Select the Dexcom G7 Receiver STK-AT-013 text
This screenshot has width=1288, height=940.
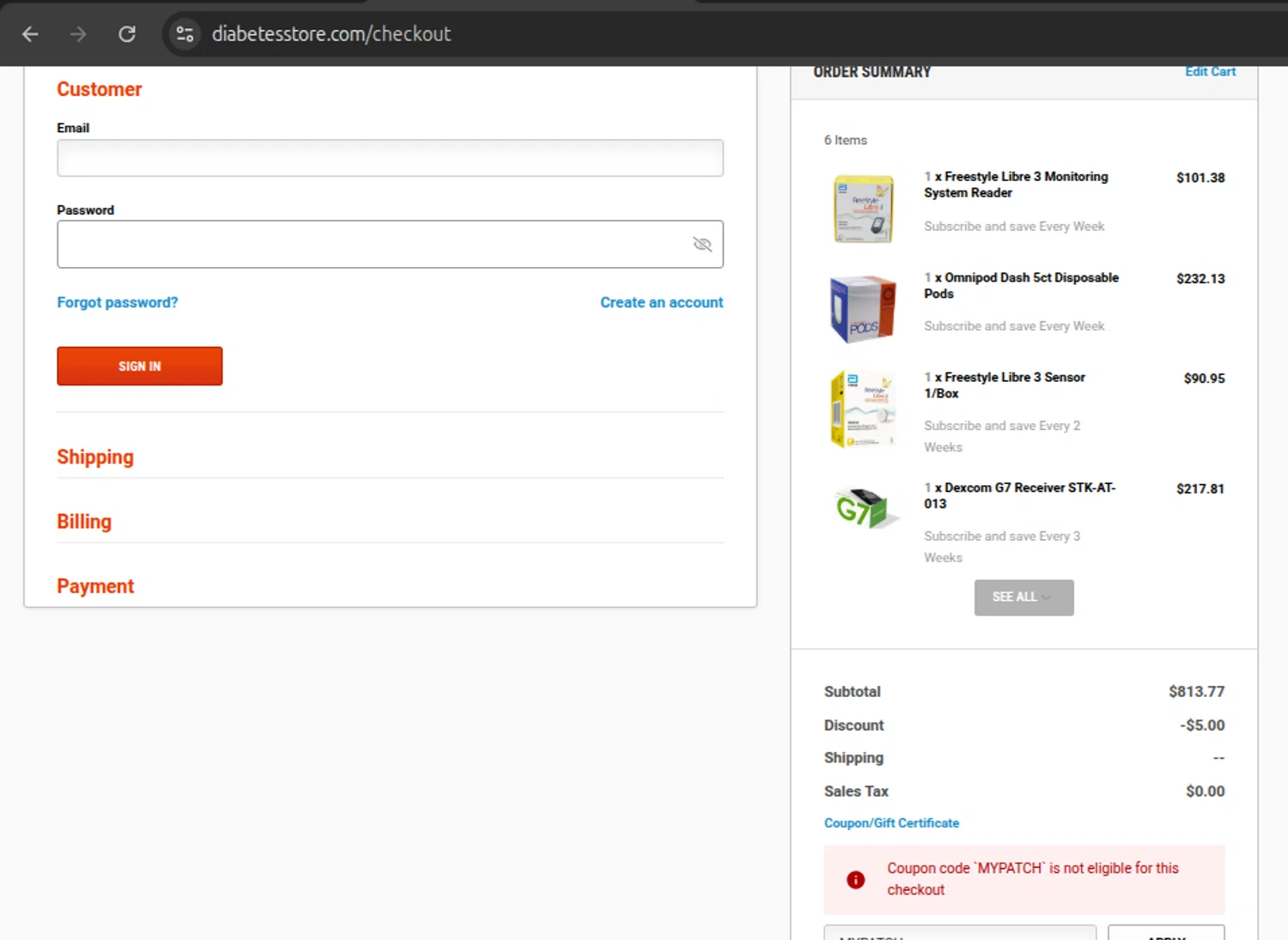1020,495
